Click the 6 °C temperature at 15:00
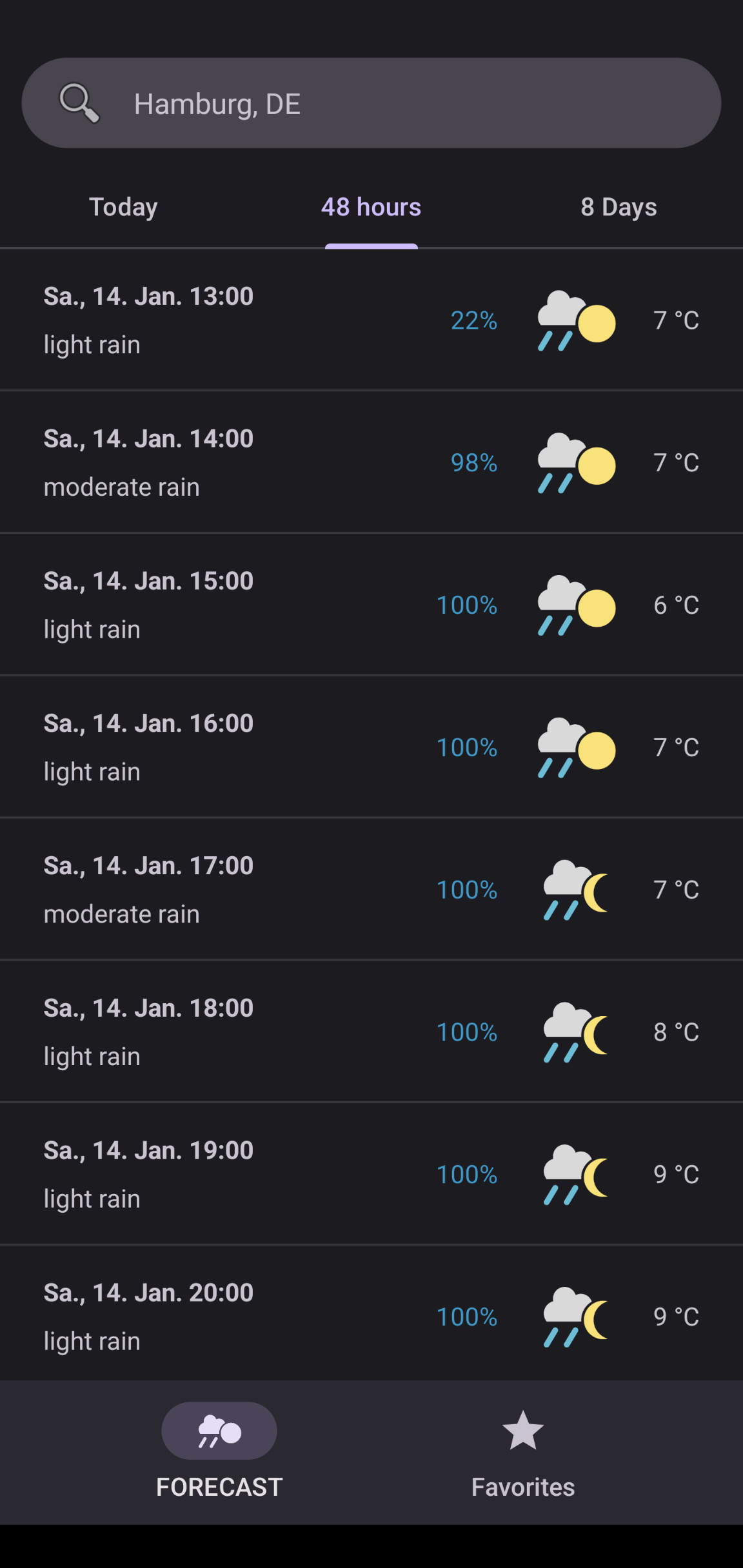 point(676,605)
